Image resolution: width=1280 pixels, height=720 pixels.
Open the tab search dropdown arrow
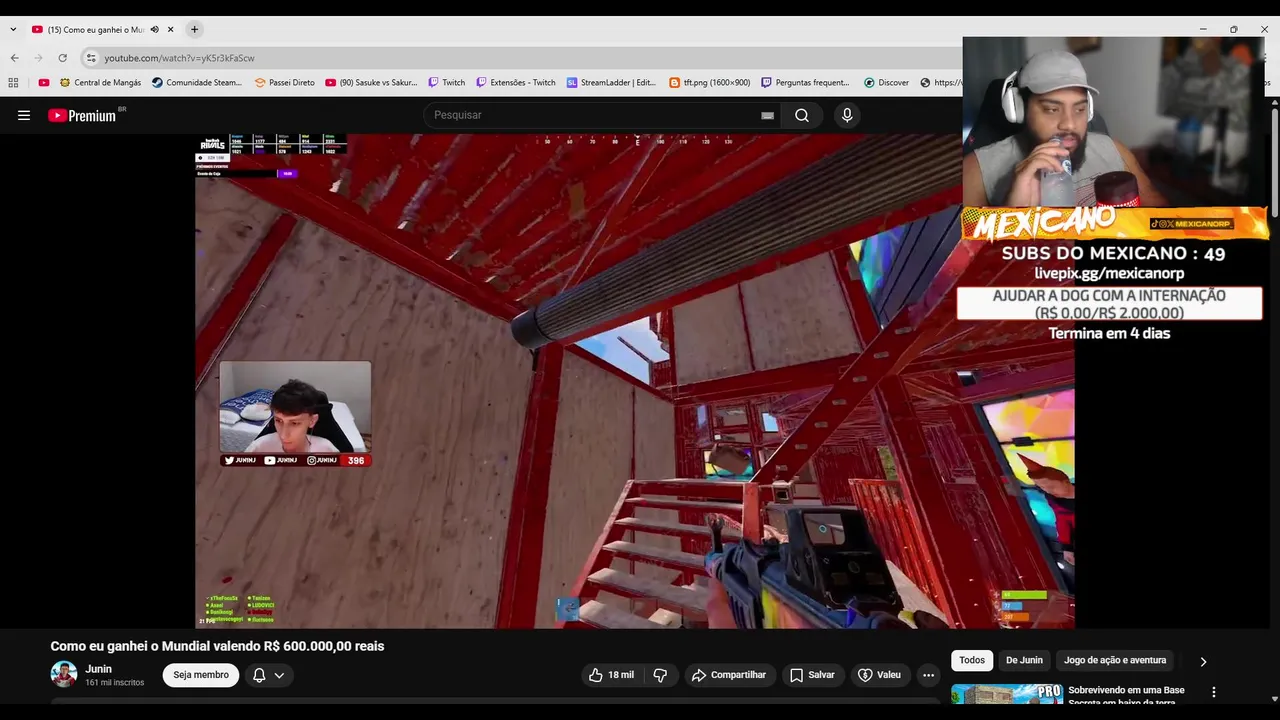[13, 29]
